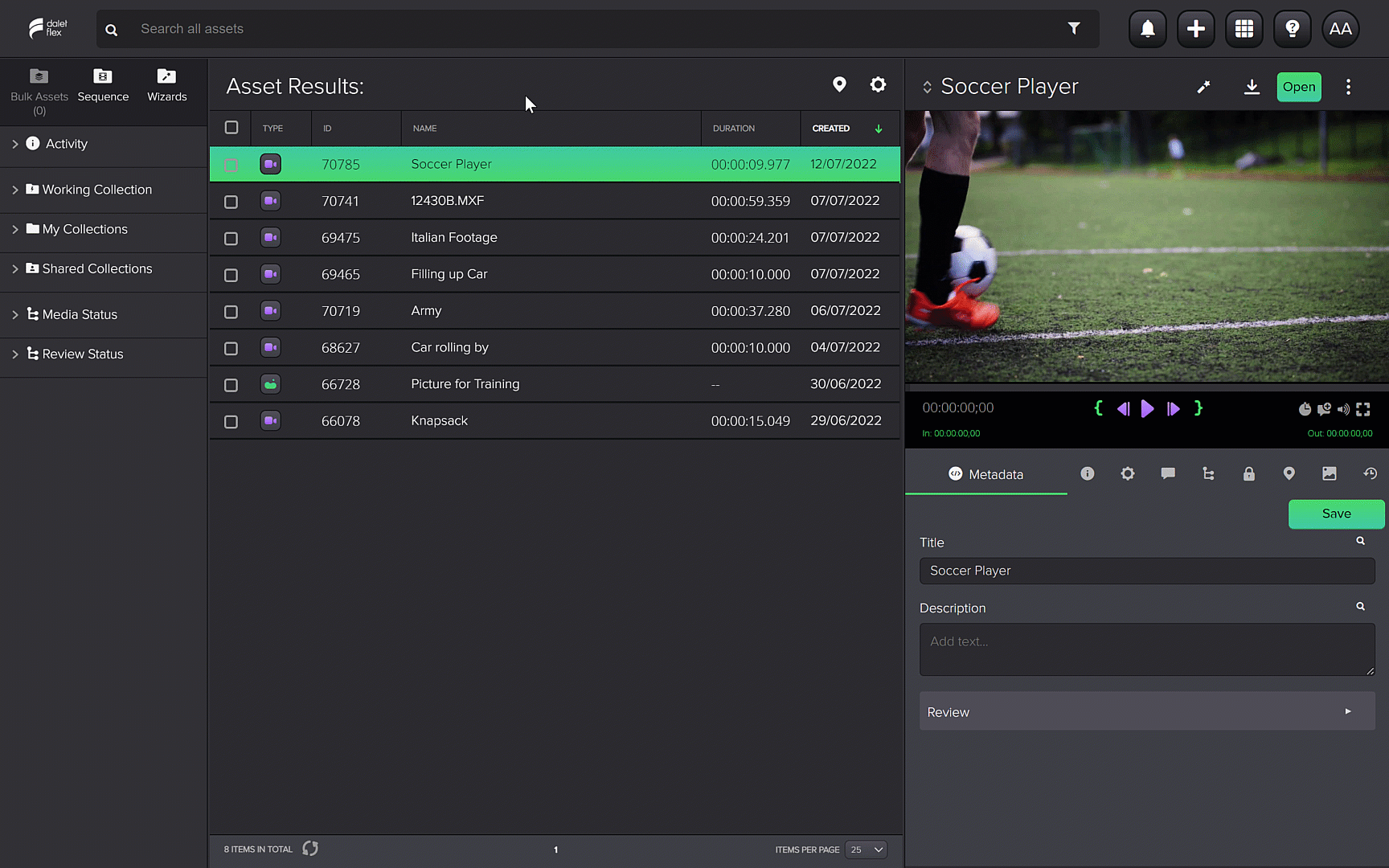Save the metadata changes
This screenshot has height=868, width=1389.
pos(1336,514)
